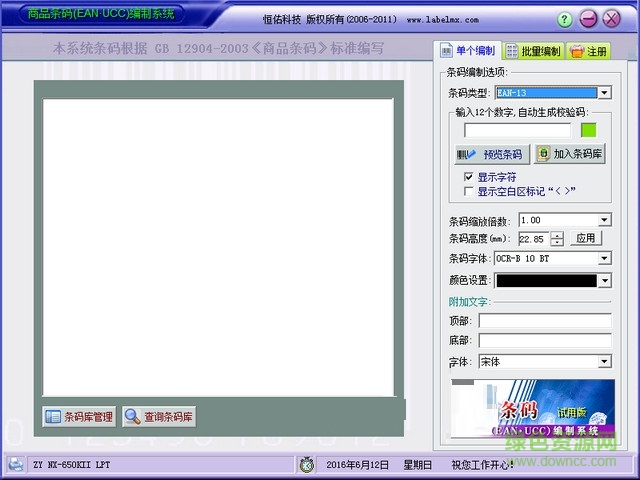Image resolution: width=640 pixels, height=480 pixels.
Task: Click the 应用 button
Action: 585,238
